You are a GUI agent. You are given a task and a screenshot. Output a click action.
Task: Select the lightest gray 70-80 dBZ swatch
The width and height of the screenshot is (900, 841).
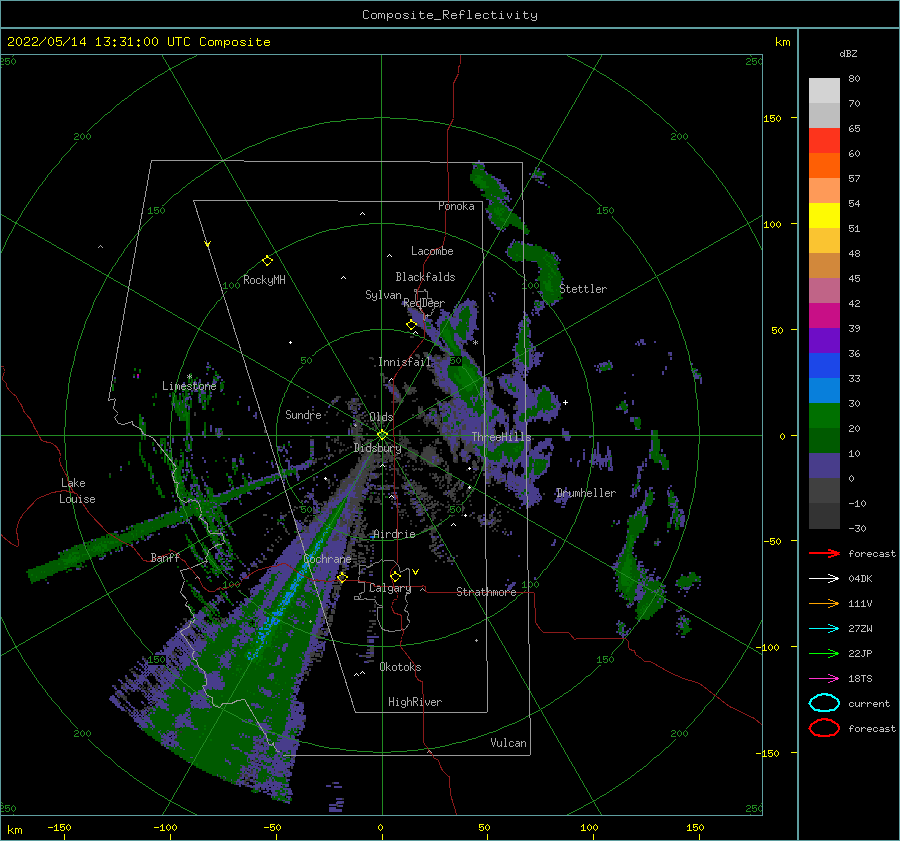coord(824,91)
